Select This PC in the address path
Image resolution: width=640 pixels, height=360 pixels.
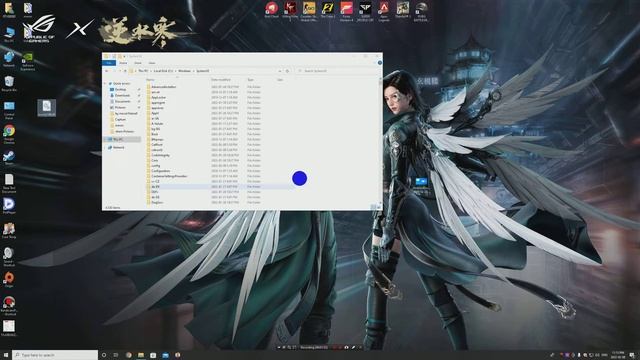[143, 71]
